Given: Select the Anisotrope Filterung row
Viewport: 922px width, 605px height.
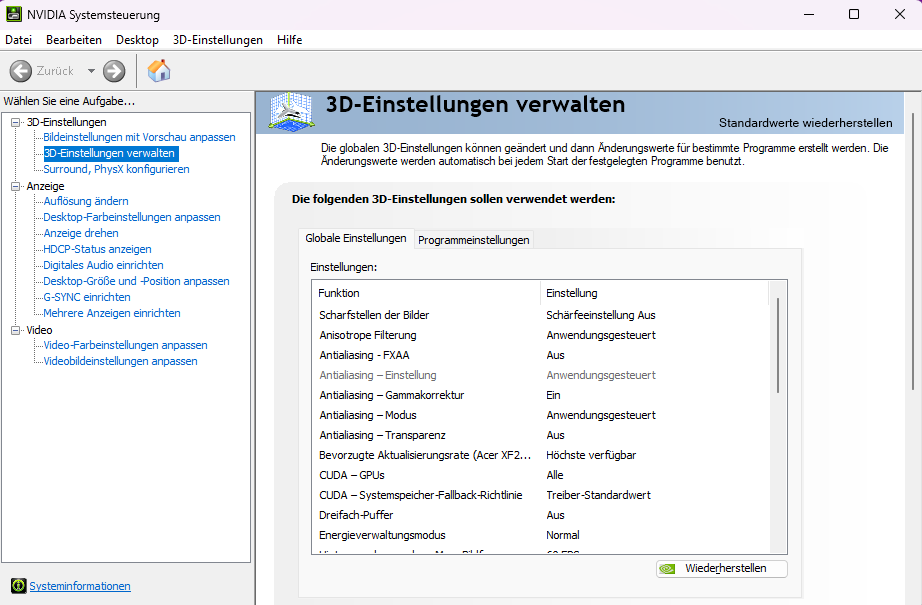Looking at the screenshot, I should tap(540, 335).
